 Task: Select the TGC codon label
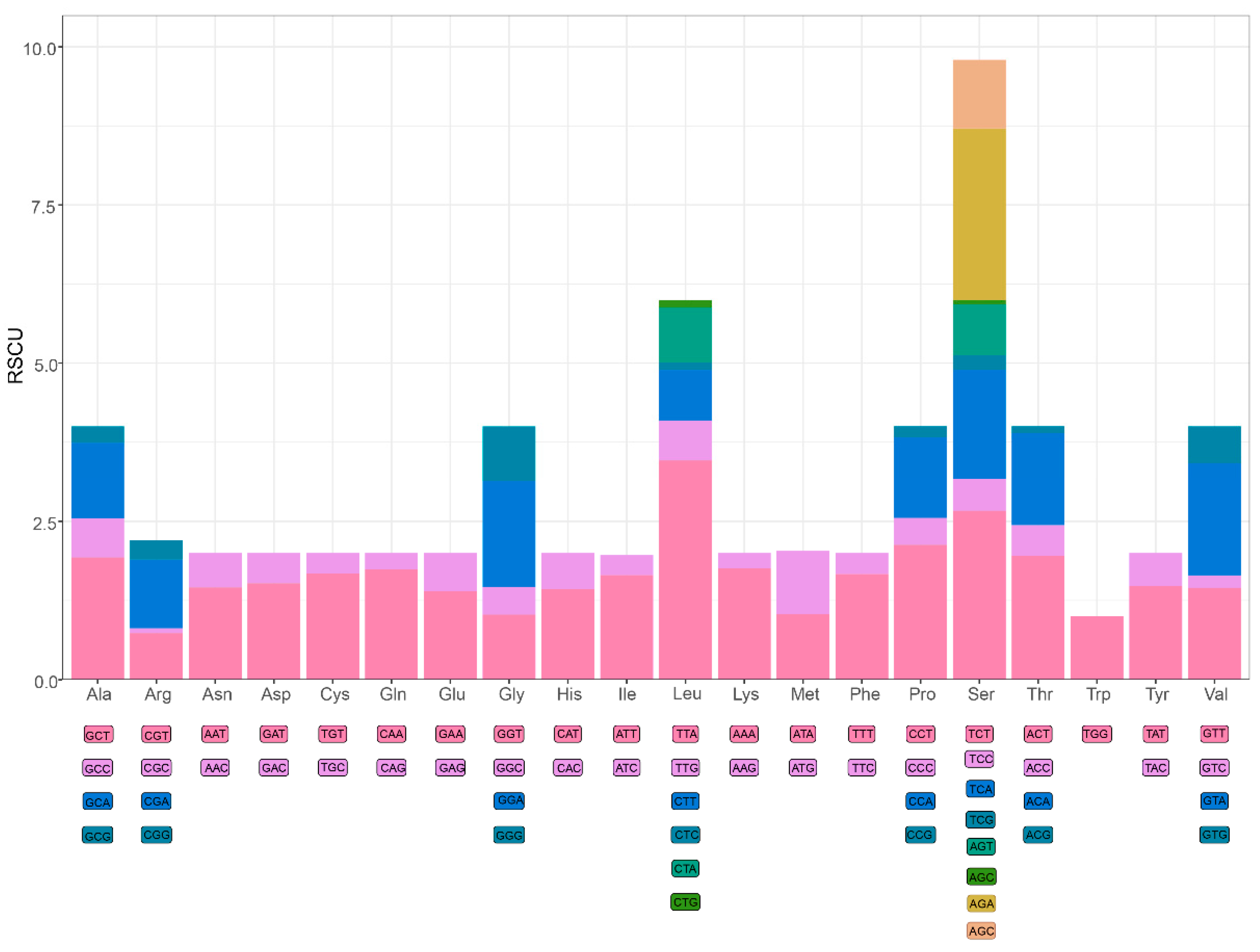[x=333, y=767]
